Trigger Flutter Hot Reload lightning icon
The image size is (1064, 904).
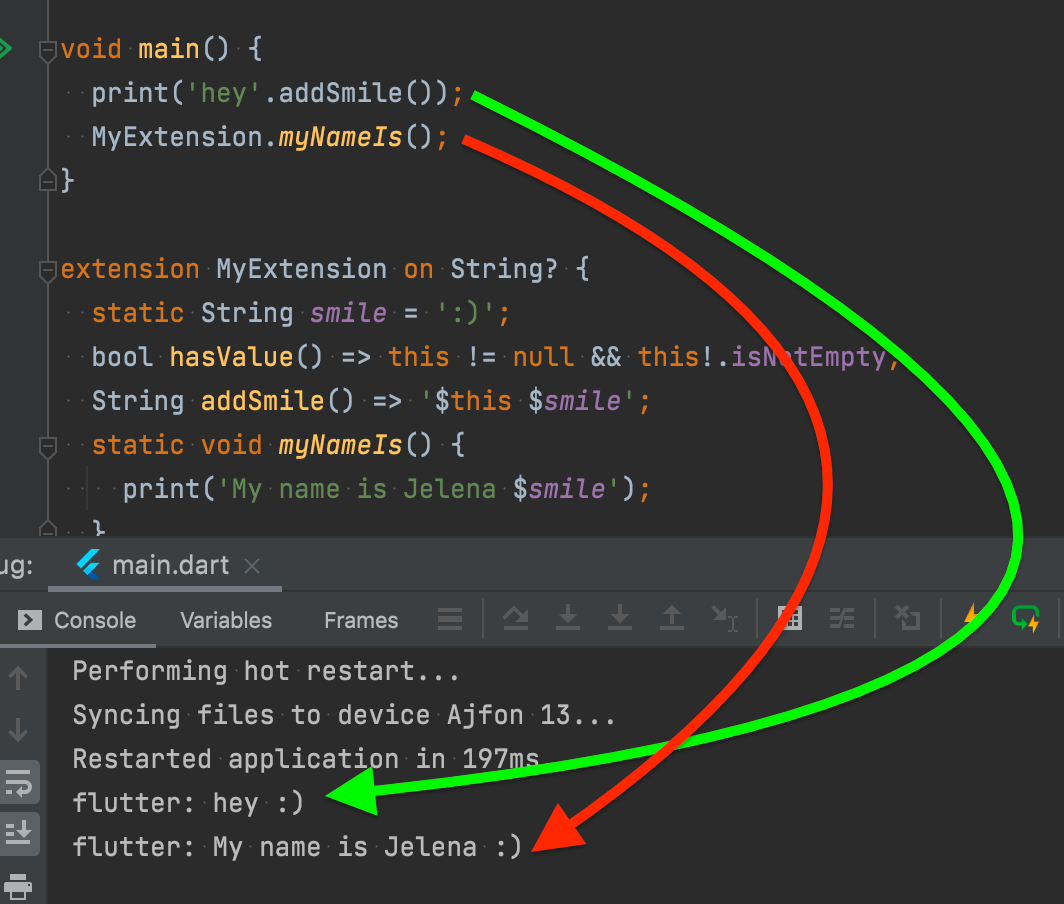[972, 616]
